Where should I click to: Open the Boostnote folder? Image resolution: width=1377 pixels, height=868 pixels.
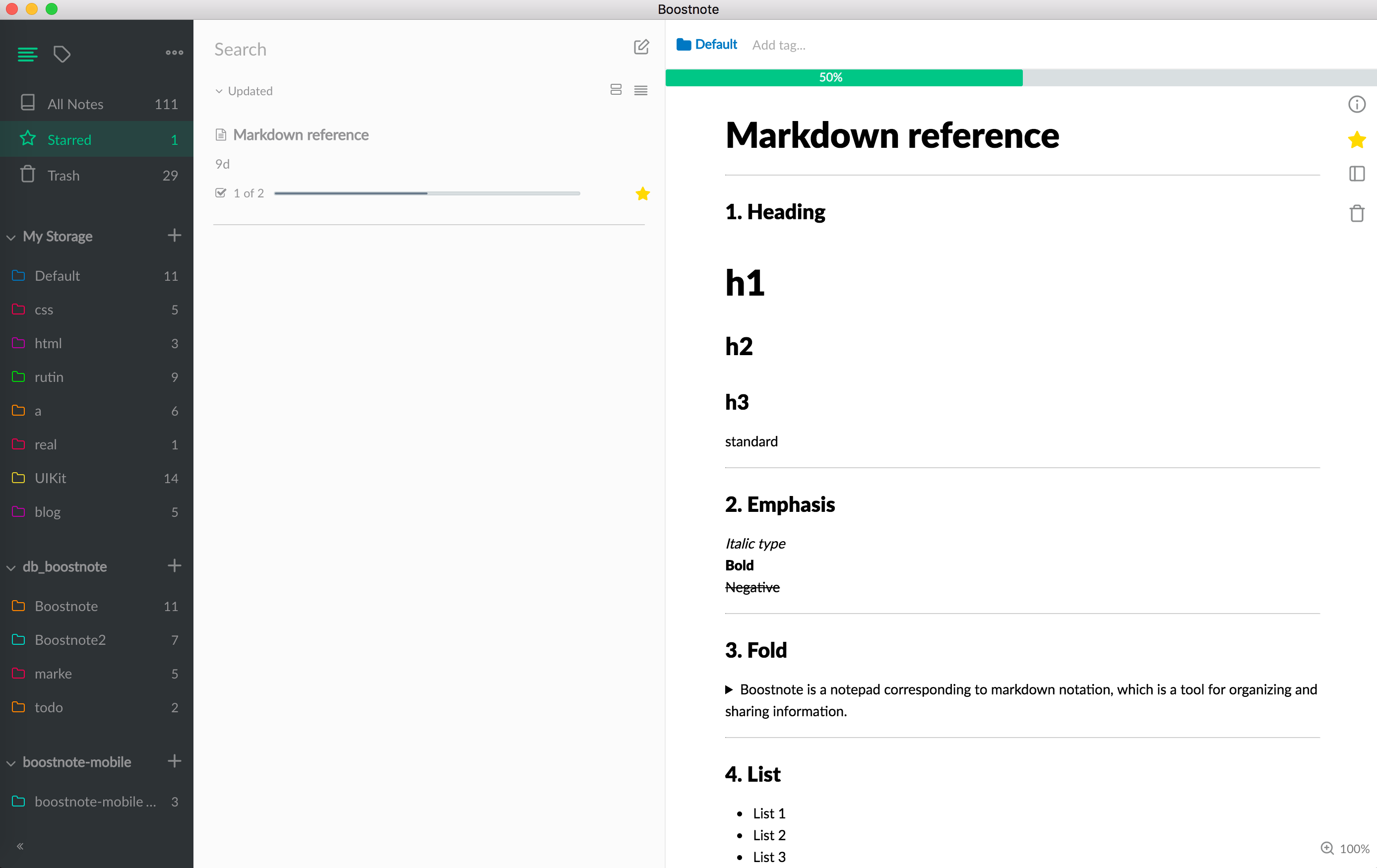pos(97,606)
